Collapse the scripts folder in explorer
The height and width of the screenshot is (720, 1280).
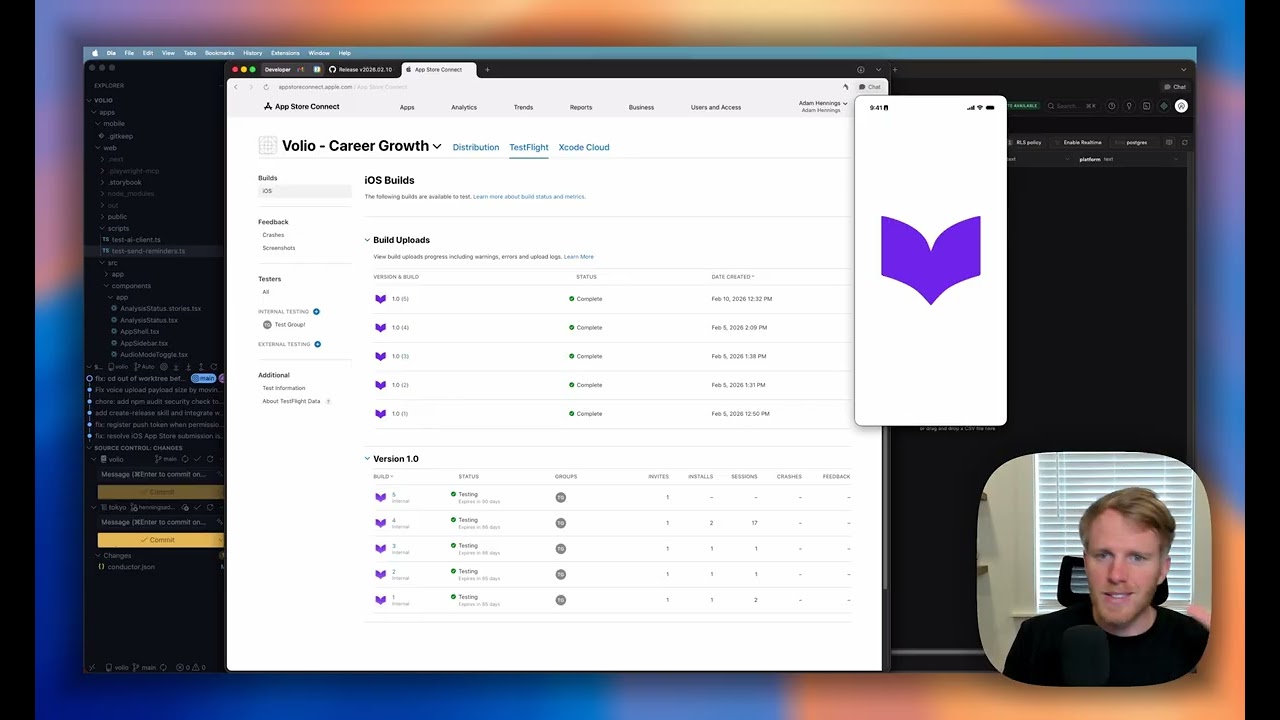coord(118,228)
